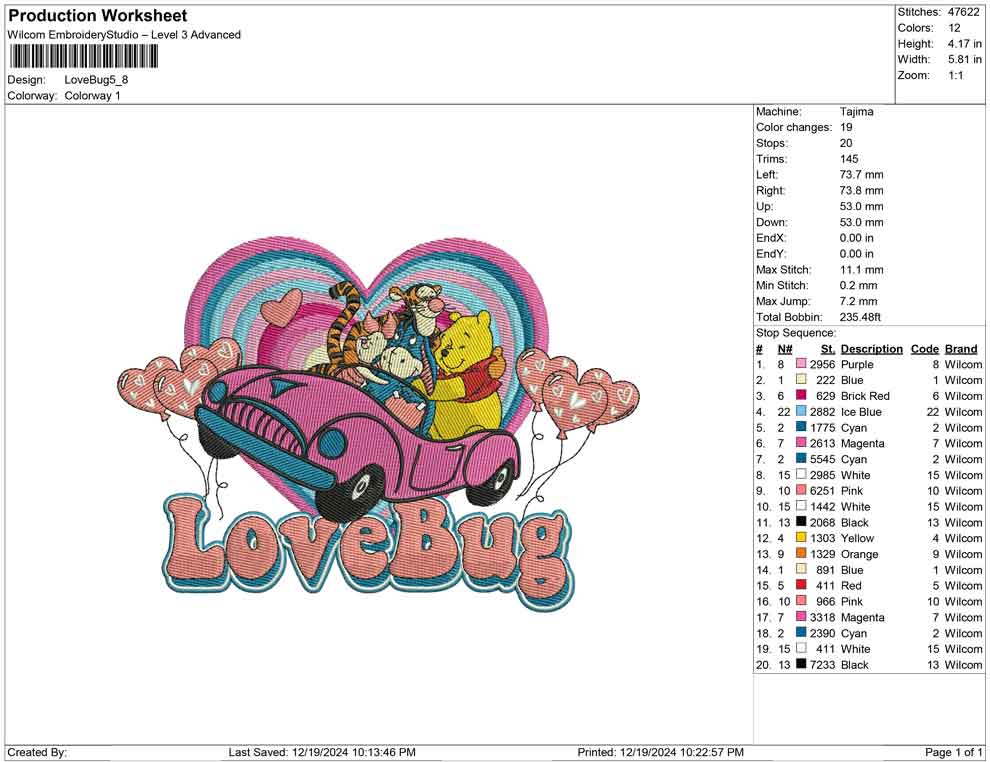
Task: Click the height value '4.17 in'
Action: click(964, 44)
